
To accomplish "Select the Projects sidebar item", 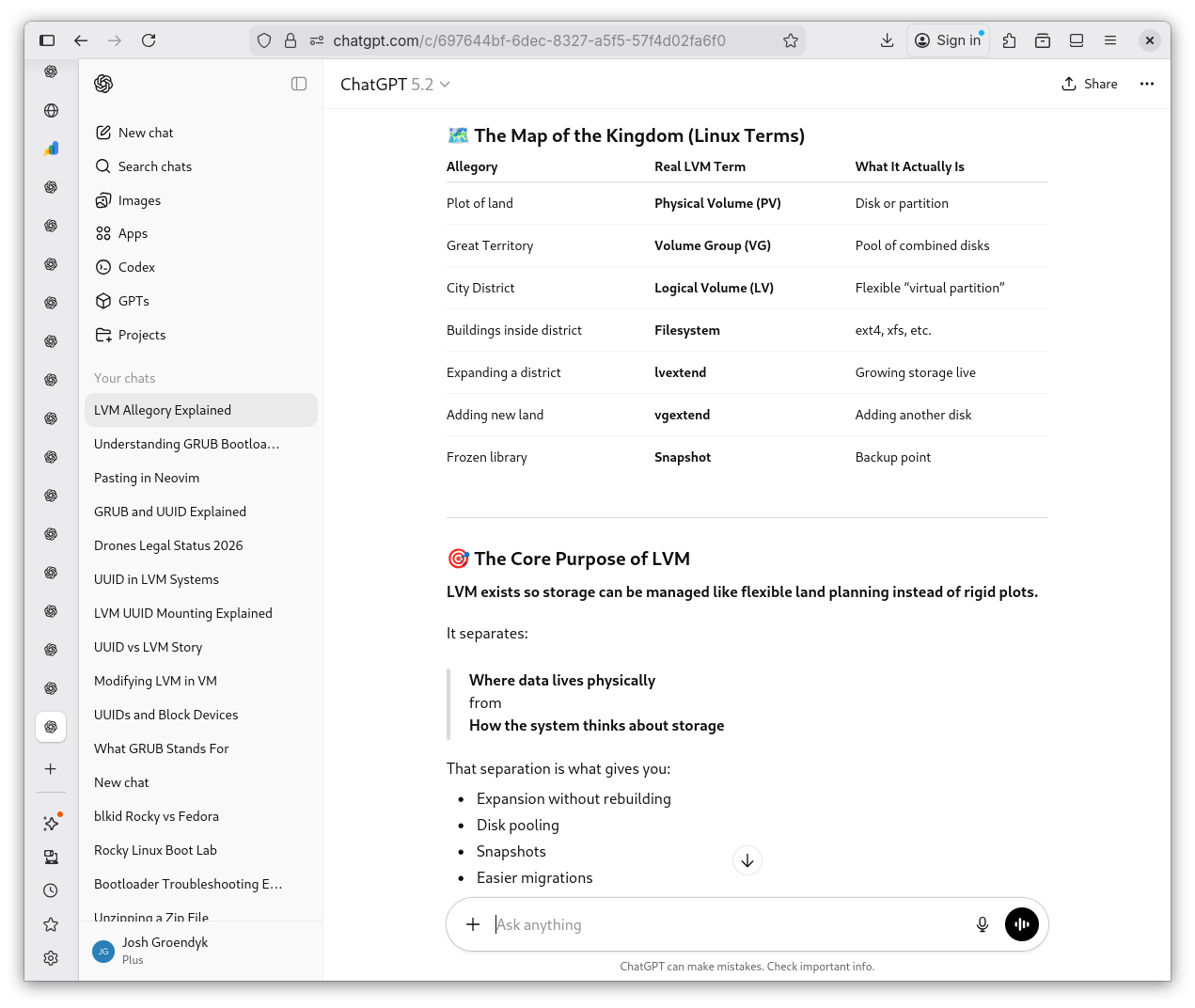I will [141, 335].
